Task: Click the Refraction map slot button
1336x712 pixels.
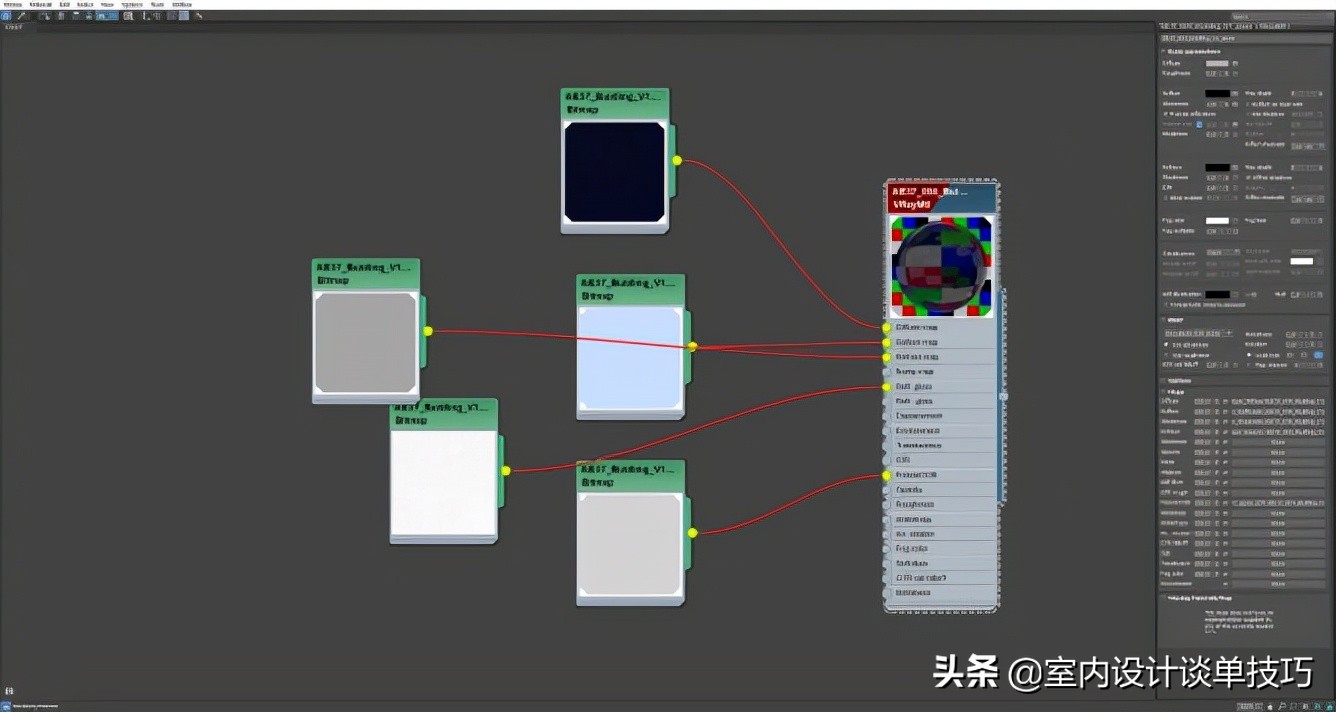Action: 1280,431
